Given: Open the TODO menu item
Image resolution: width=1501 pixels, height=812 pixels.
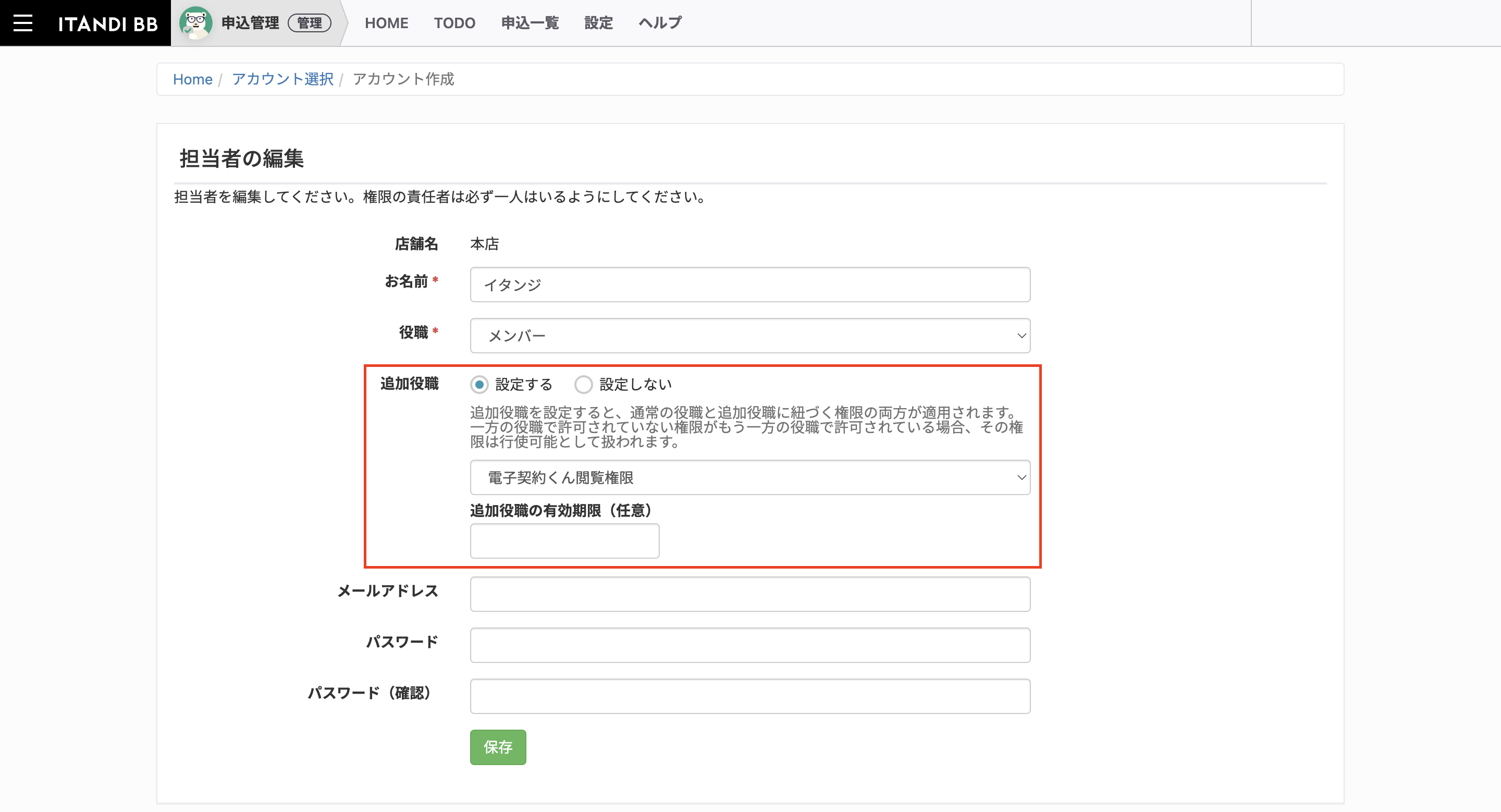Looking at the screenshot, I should (x=454, y=23).
